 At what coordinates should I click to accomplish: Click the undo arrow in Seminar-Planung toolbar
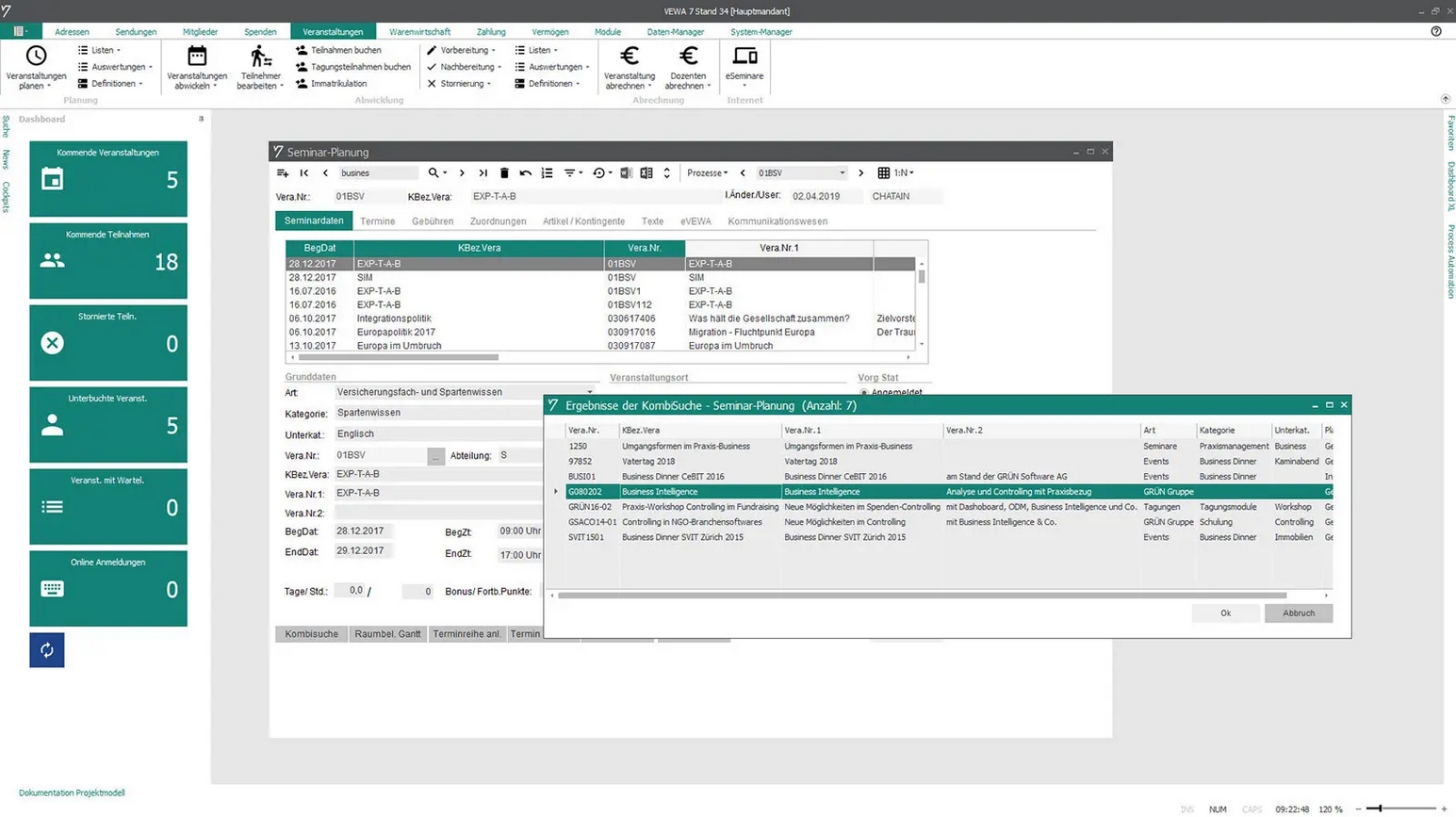[x=526, y=173]
